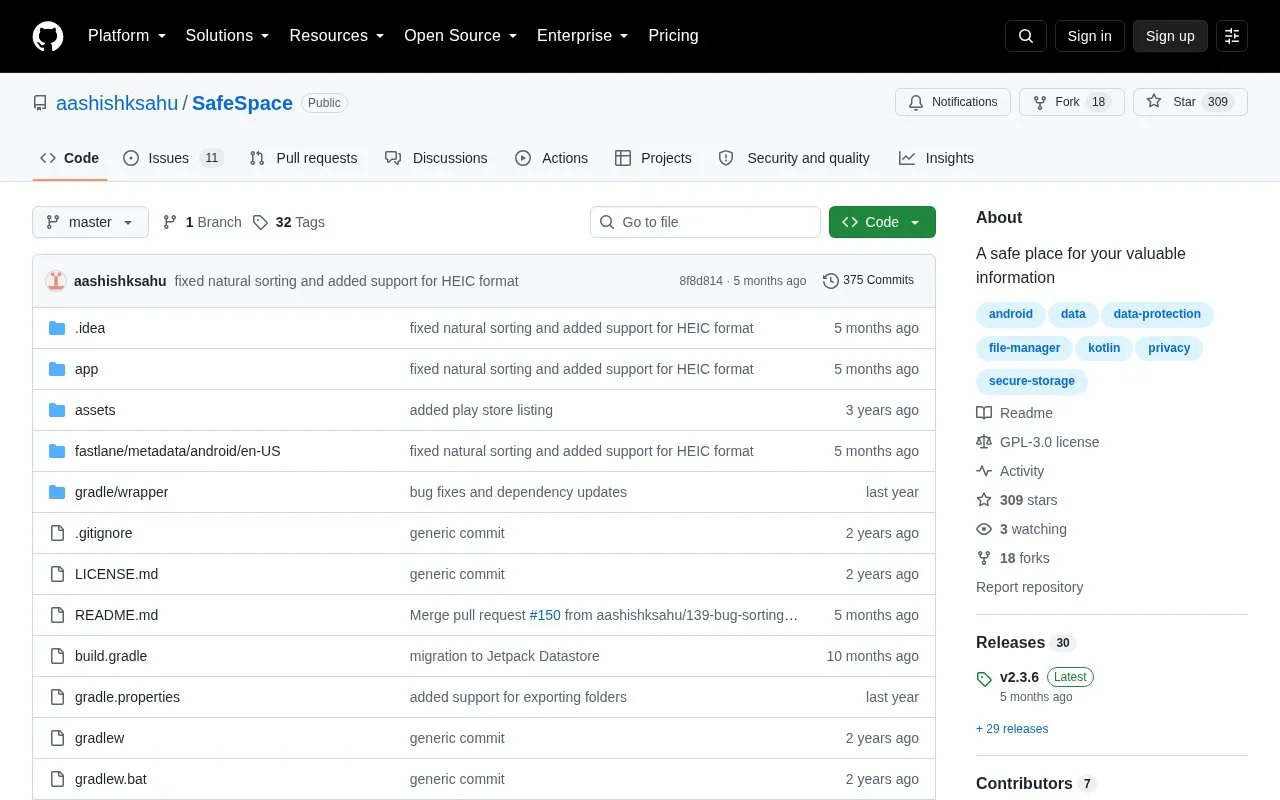Screen dimensions: 1280x800
Task: Open the appearance settings icon button
Action: 1232,36
